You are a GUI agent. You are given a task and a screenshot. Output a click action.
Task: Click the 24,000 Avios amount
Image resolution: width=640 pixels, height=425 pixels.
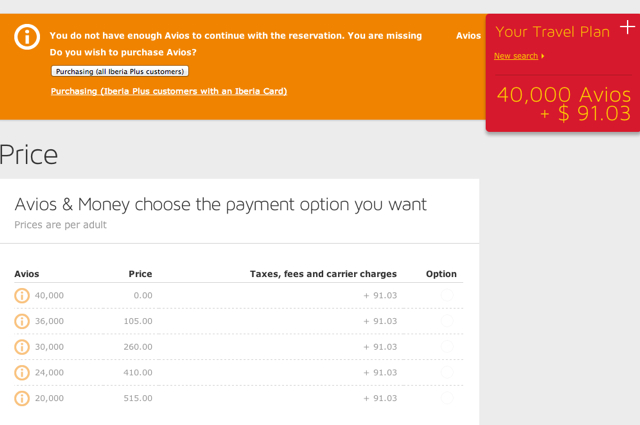49,372
